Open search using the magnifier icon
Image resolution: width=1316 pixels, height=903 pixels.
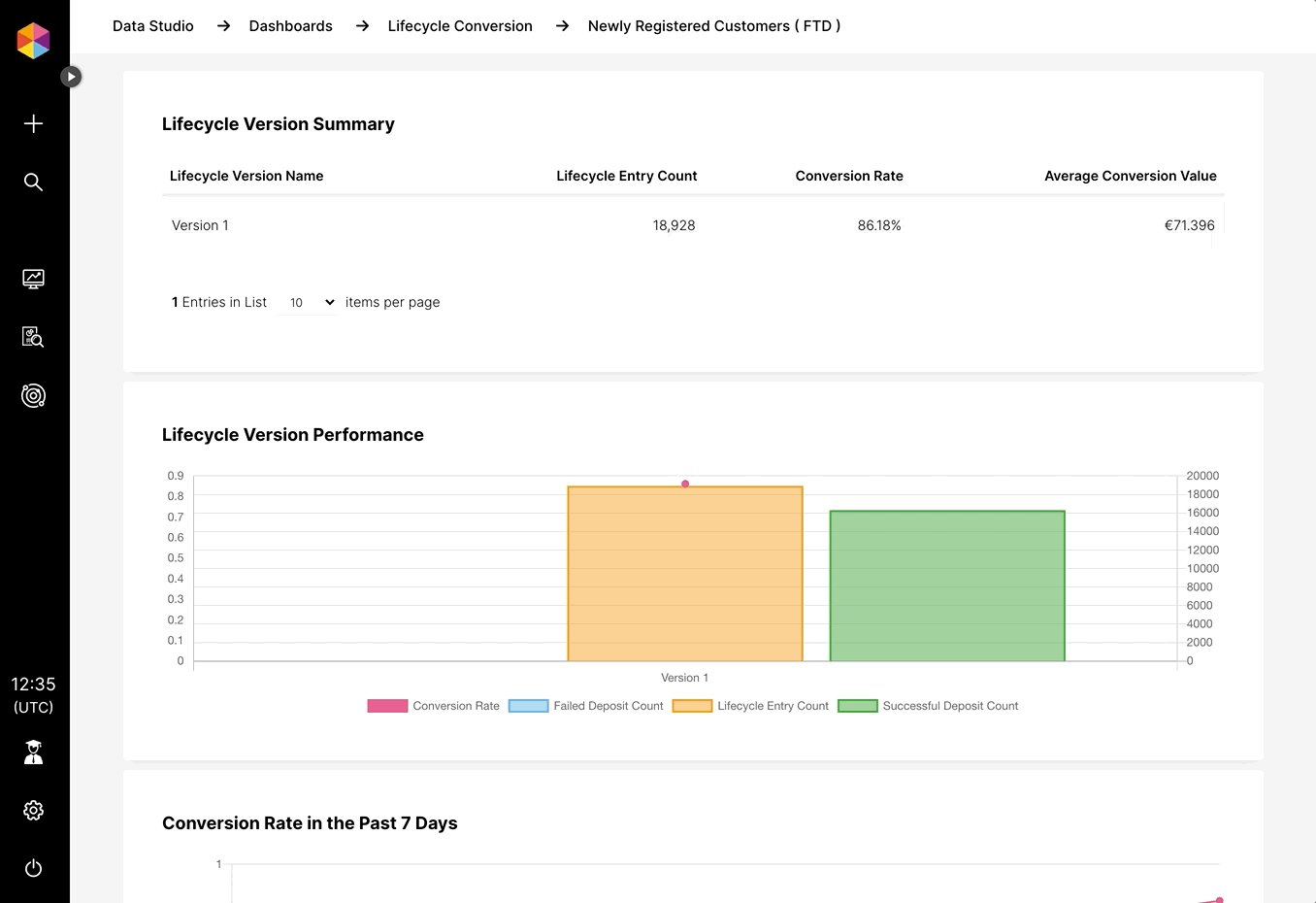coord(33,182)
